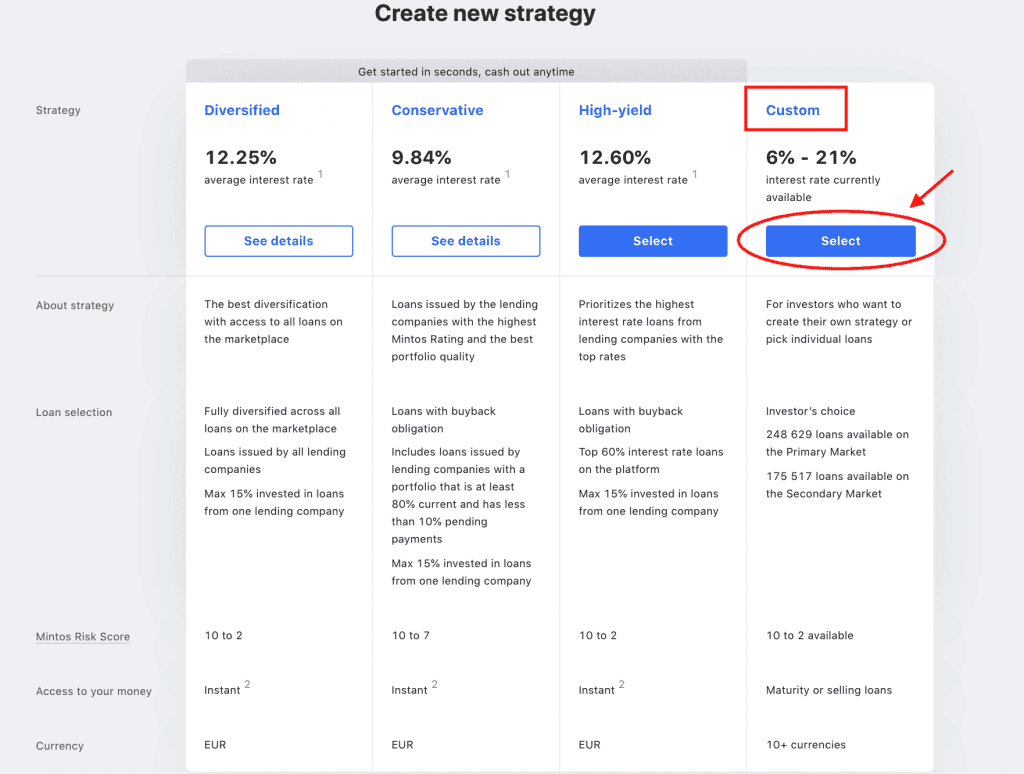Select the High-yield strategy
This screenshot has width=1024, height=774.
coord(653,241)
